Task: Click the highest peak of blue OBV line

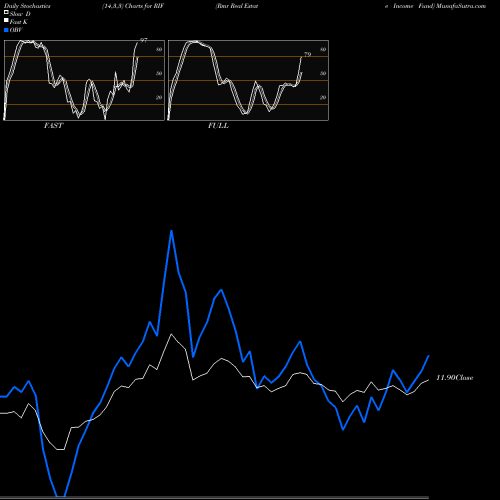Action: coord(171,231)
